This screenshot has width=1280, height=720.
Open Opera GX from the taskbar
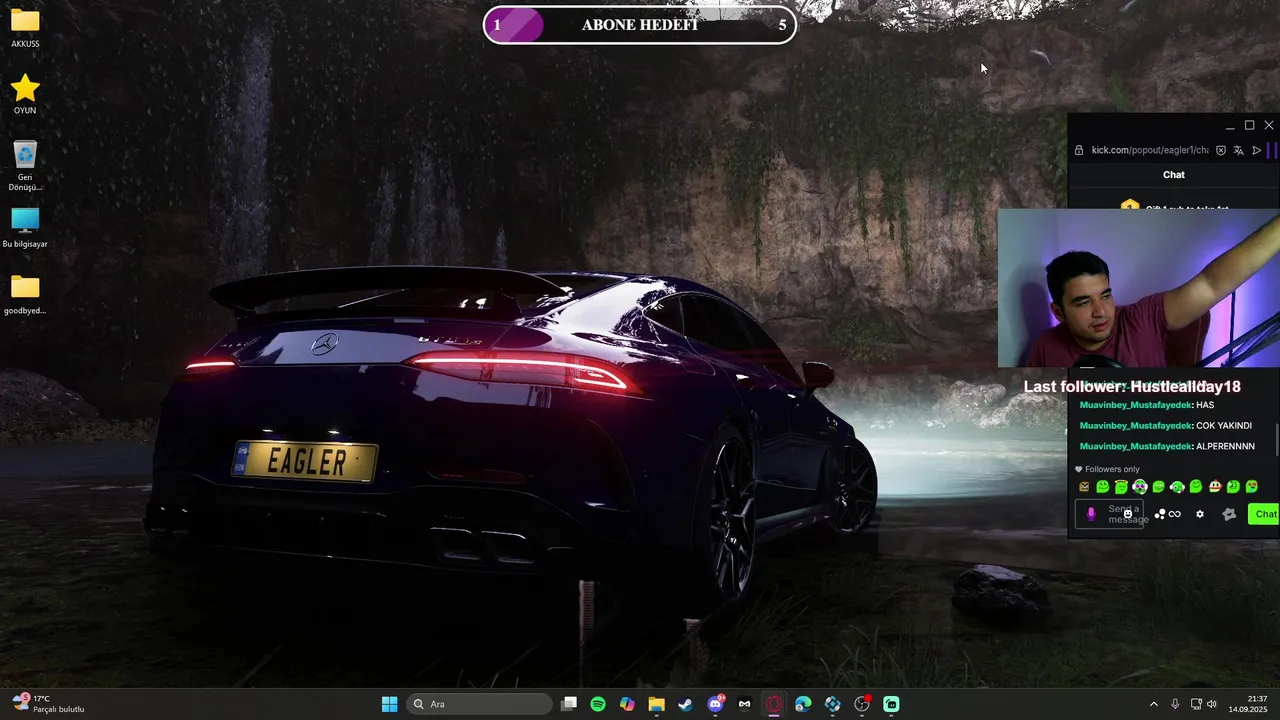[x=773, y=704]
